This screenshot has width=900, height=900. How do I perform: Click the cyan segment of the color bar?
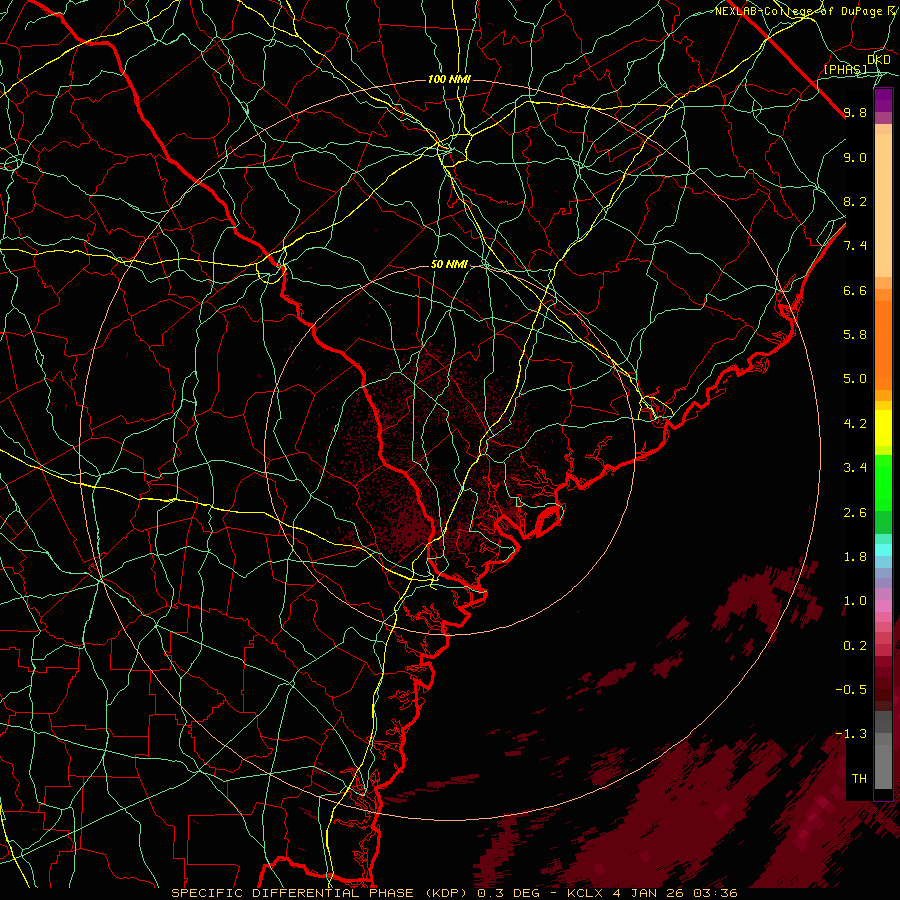point(883,549)
